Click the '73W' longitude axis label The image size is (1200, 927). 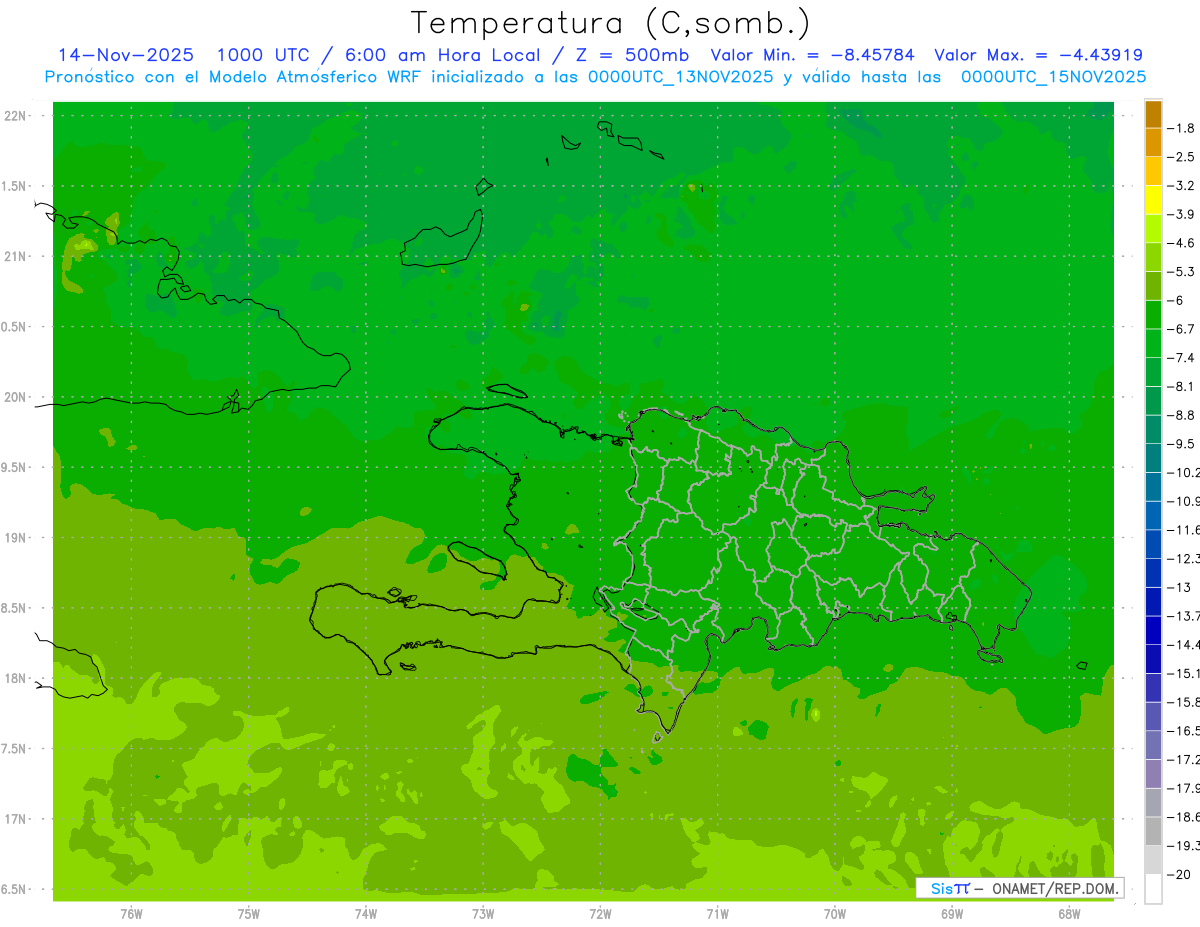tap(483, 914)
